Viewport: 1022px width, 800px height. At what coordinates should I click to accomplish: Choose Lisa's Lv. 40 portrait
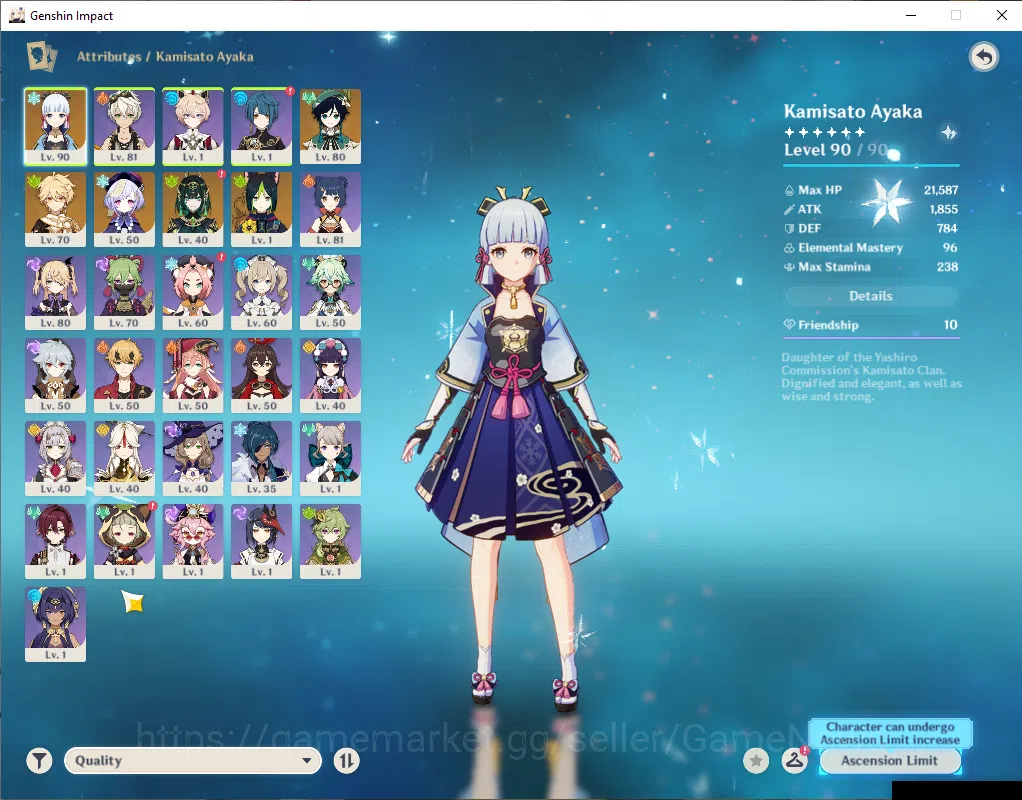(x=193, y=458)
